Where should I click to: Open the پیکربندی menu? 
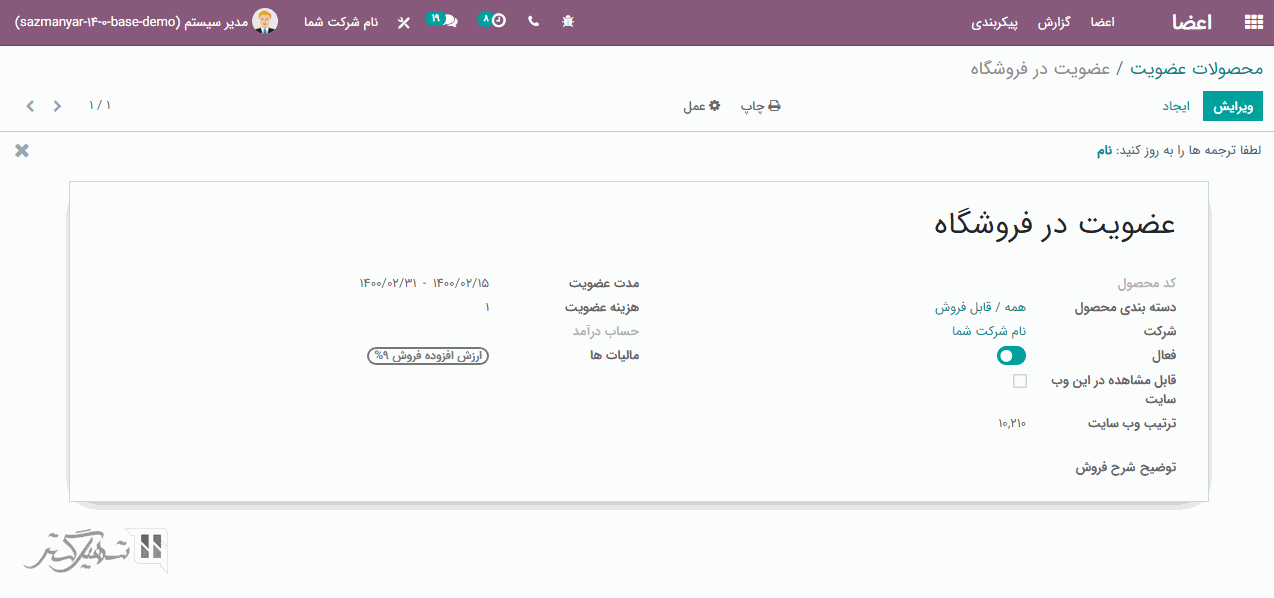click(995, 22)
